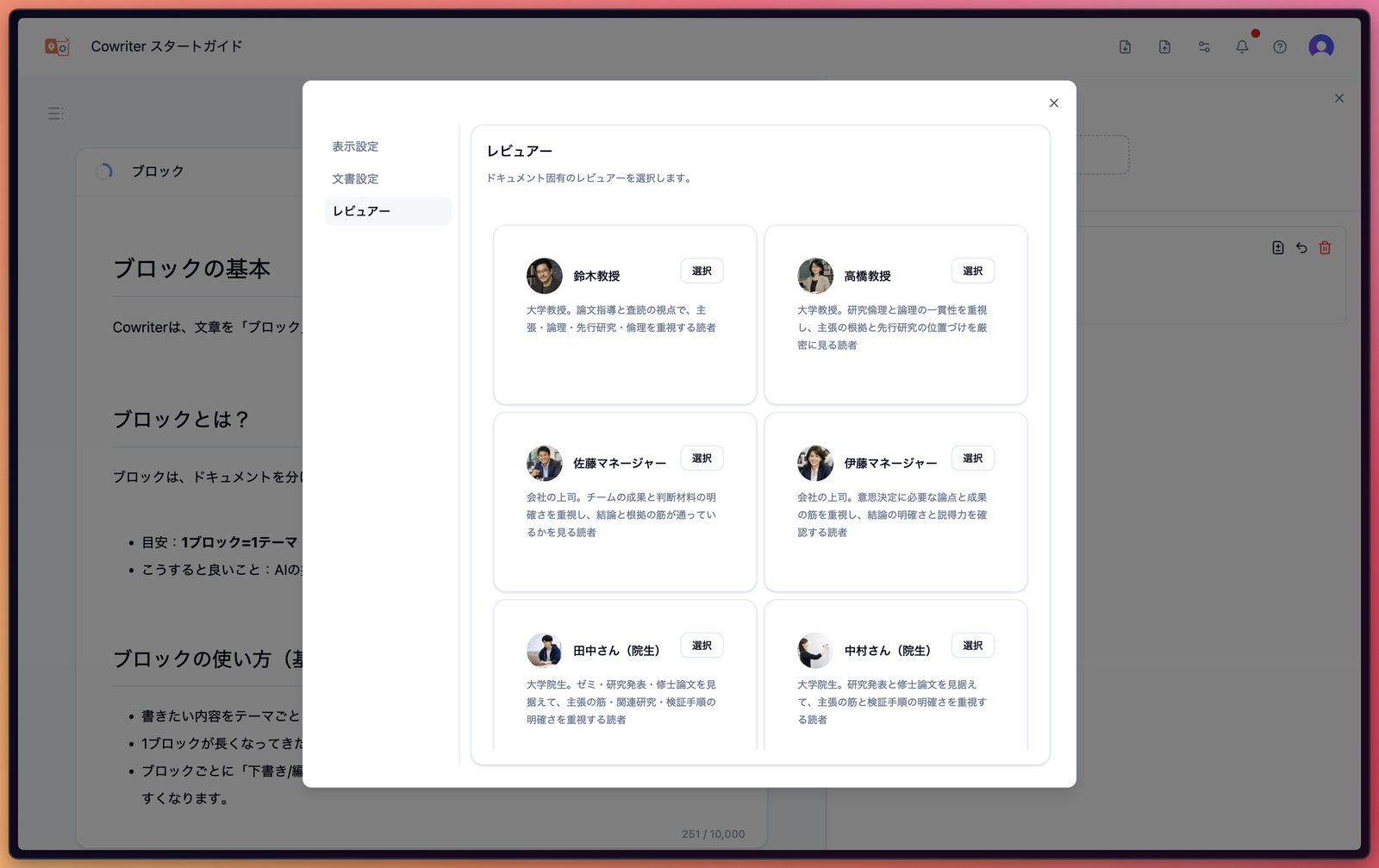Screen dimensions: 1379x868
Task: Select 鈴木教授 as a reviewer
Action: [702, 270]
